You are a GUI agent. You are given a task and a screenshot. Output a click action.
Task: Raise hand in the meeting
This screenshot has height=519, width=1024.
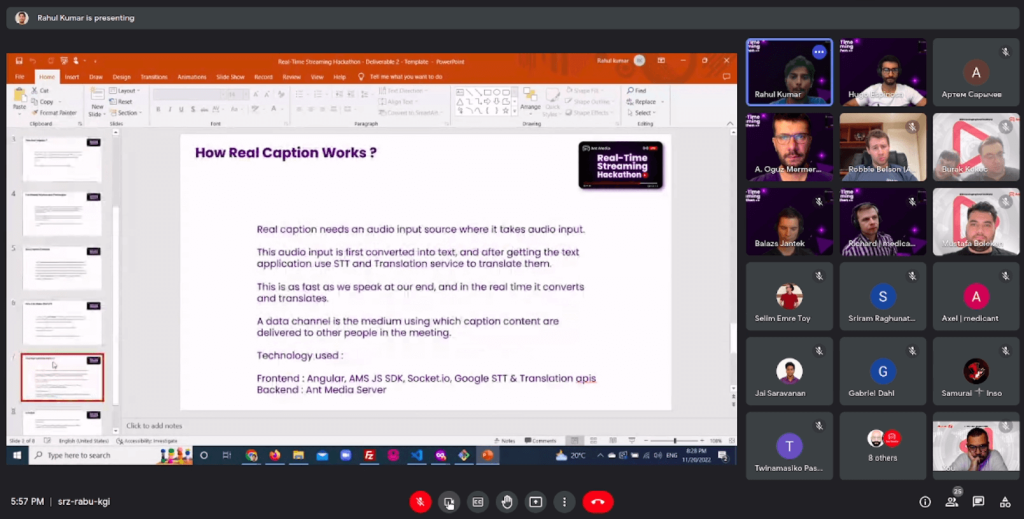pos(507,501)
